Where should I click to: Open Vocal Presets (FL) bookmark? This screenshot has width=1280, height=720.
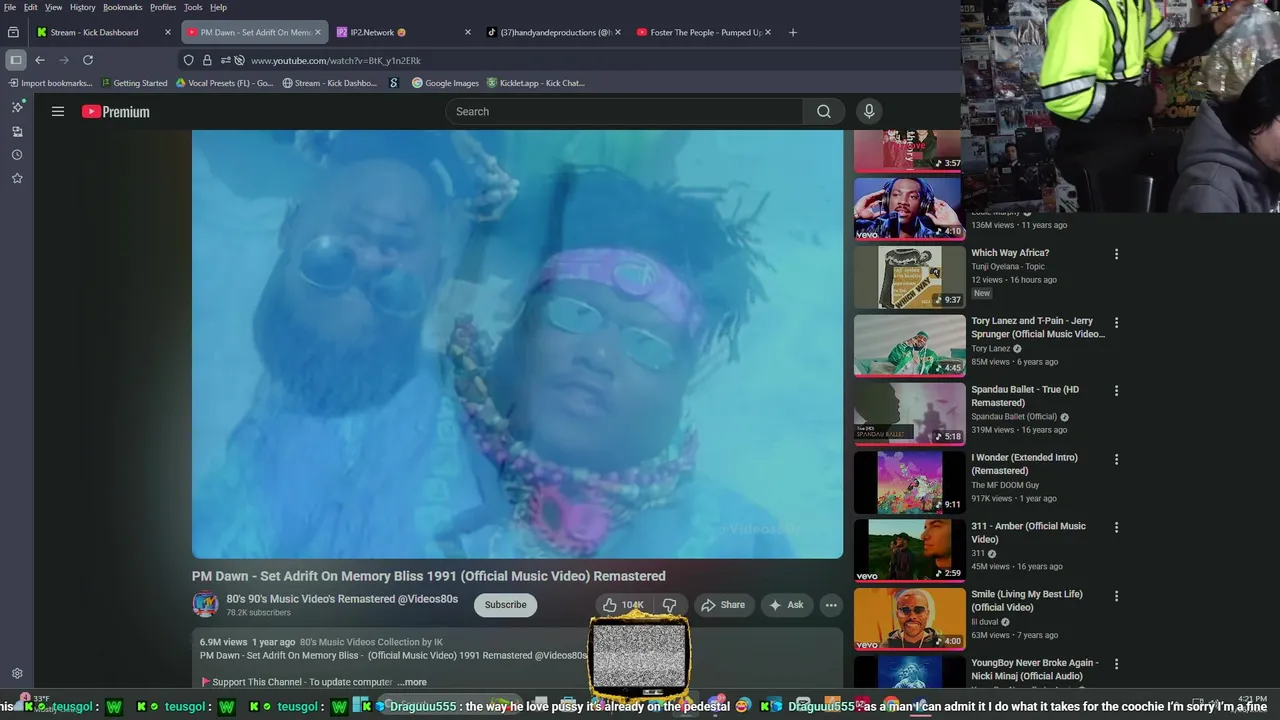[224, 83]
